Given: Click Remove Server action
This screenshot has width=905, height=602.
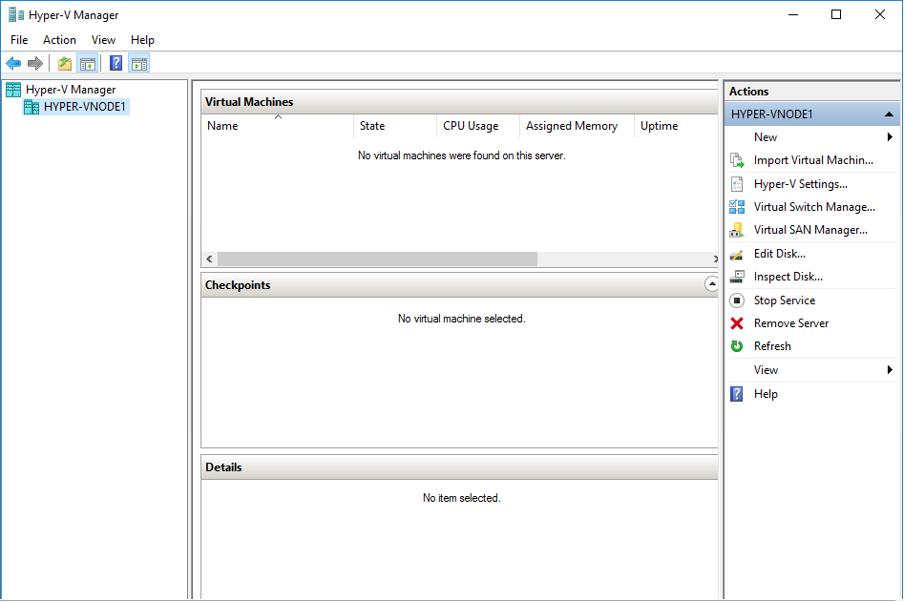Looking at the screenshot, I should 791,323.
